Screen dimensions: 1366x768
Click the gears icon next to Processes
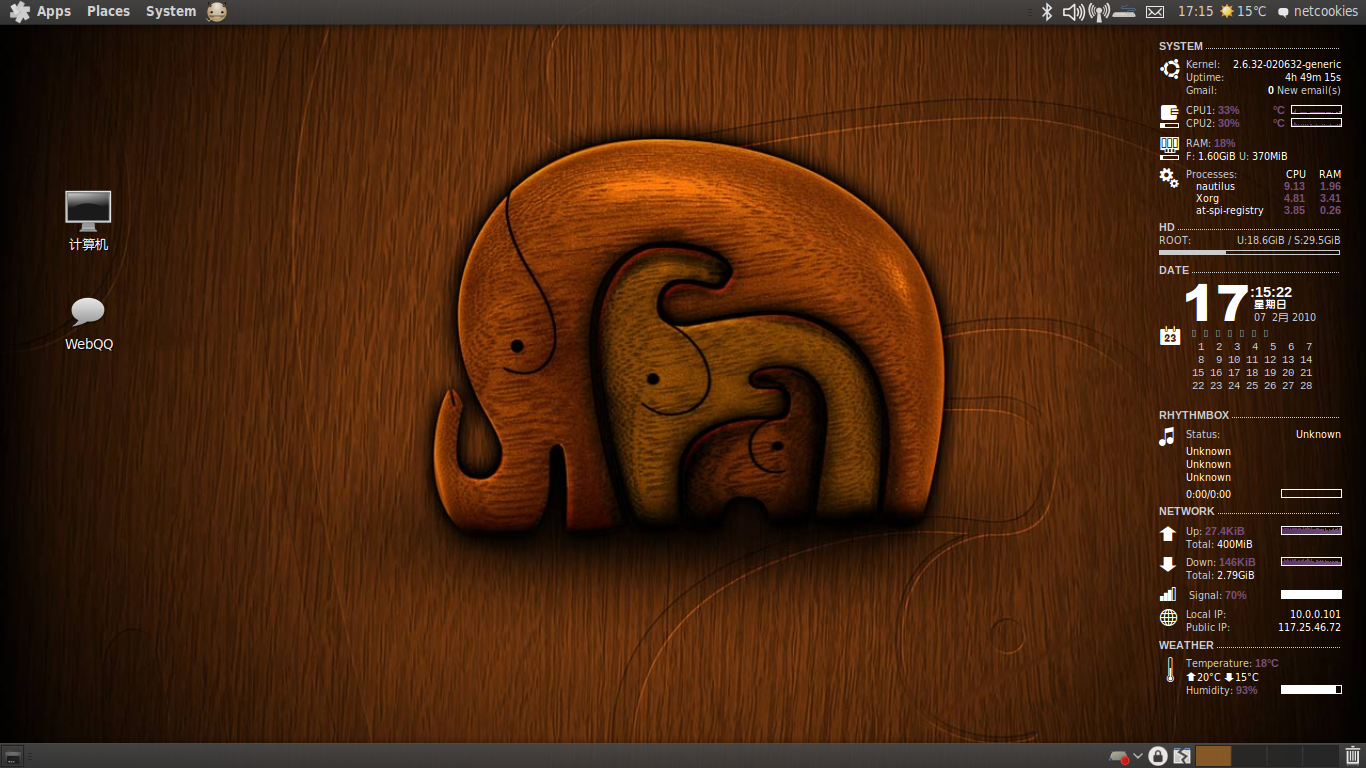point(1168,177)
